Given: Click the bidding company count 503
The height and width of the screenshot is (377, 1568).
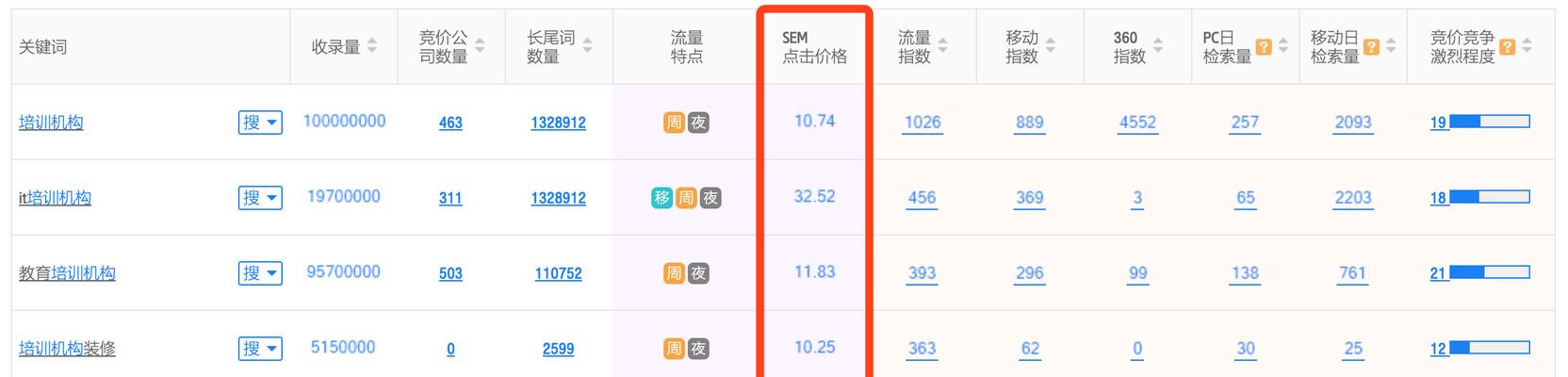Looking at the screenshot, I should (x=450, y=273).
